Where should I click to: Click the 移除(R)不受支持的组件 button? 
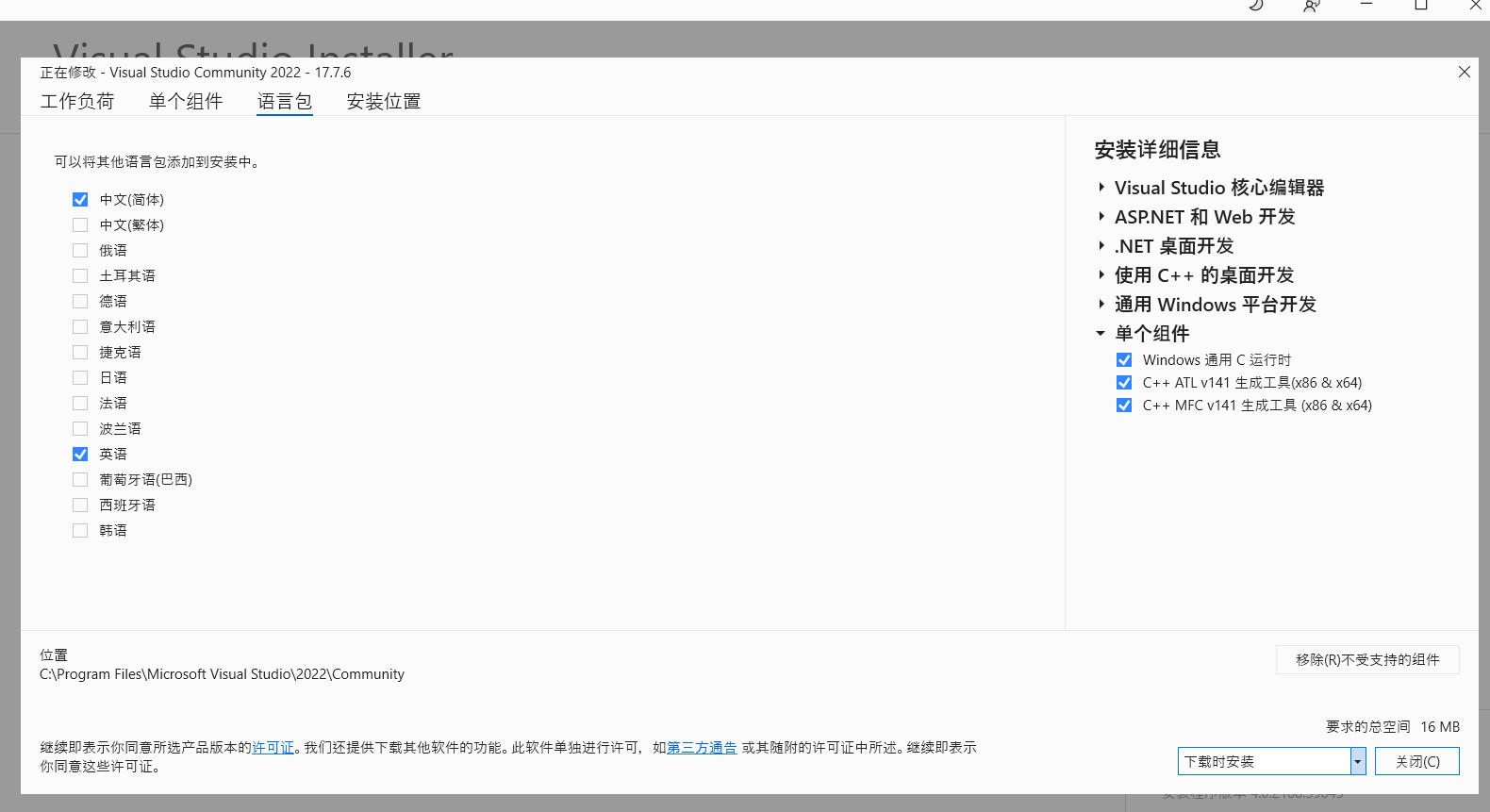point(1367,660)
